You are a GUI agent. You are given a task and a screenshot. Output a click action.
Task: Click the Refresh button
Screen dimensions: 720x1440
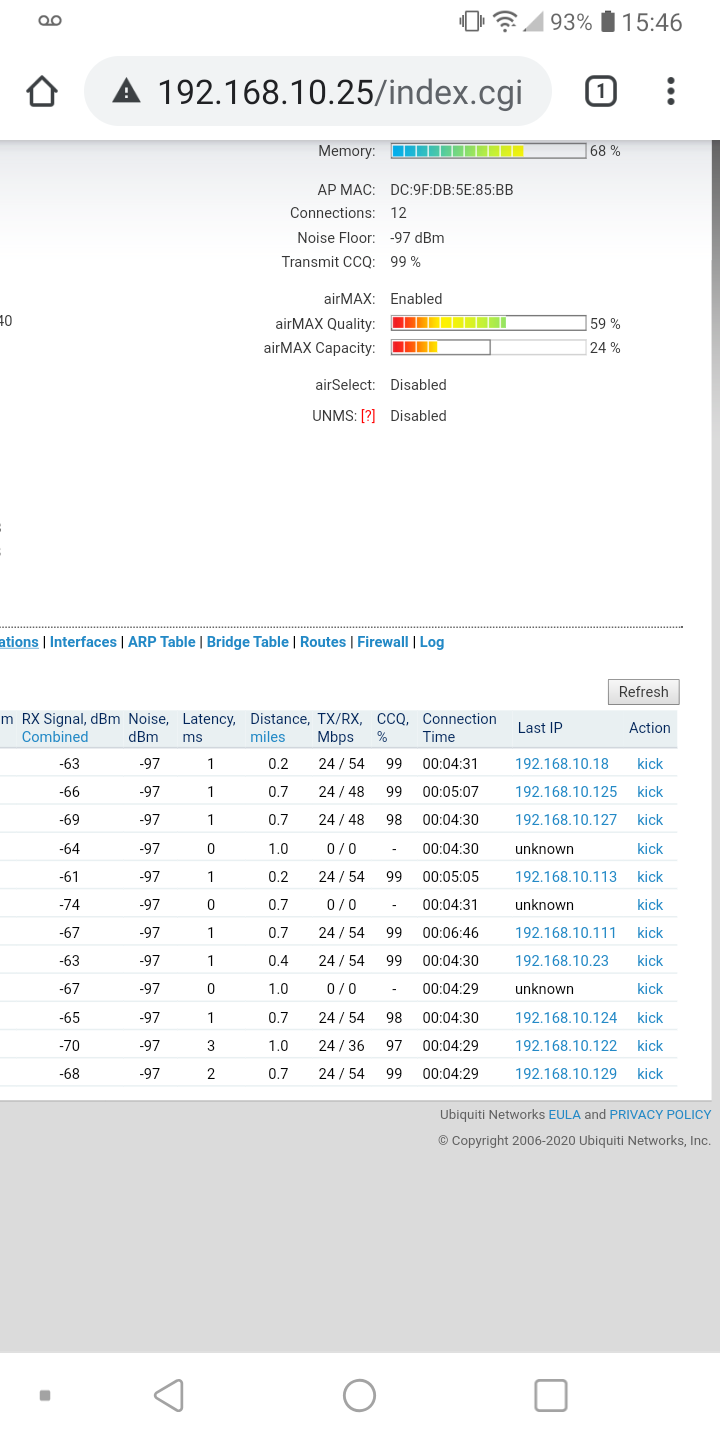(x=643, y=692)
